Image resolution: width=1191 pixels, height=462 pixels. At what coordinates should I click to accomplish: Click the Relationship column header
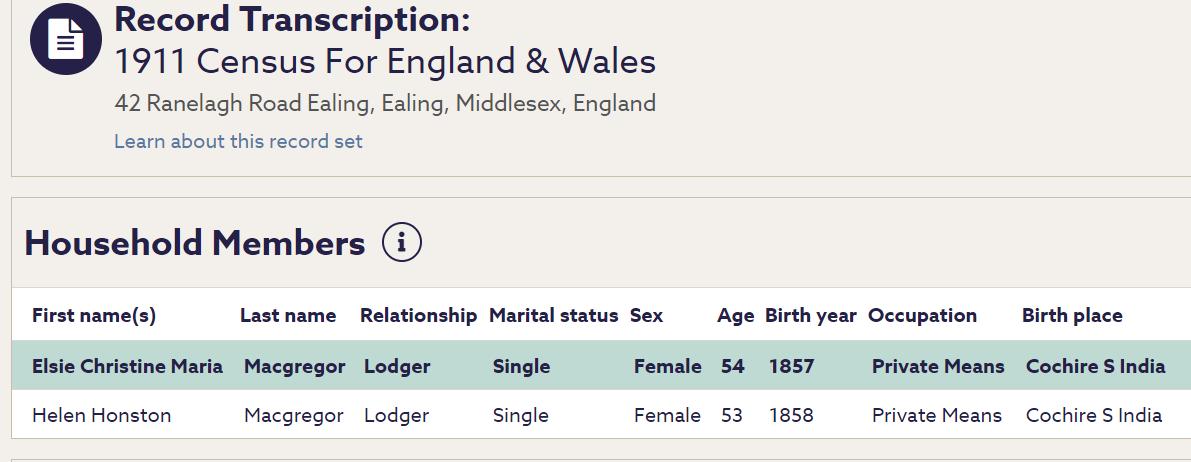point(418,316)
